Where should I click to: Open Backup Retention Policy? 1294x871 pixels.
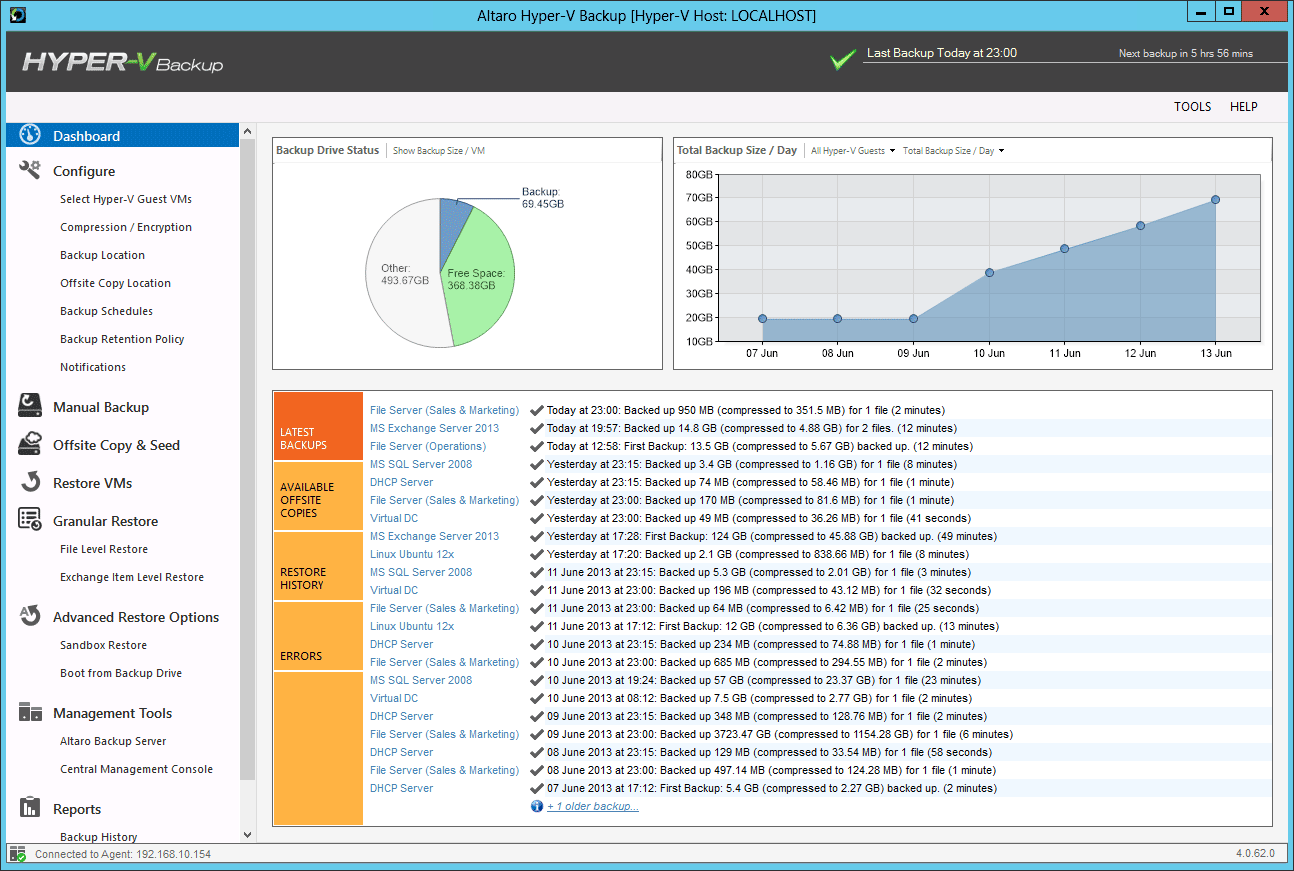tap(122, 339)
